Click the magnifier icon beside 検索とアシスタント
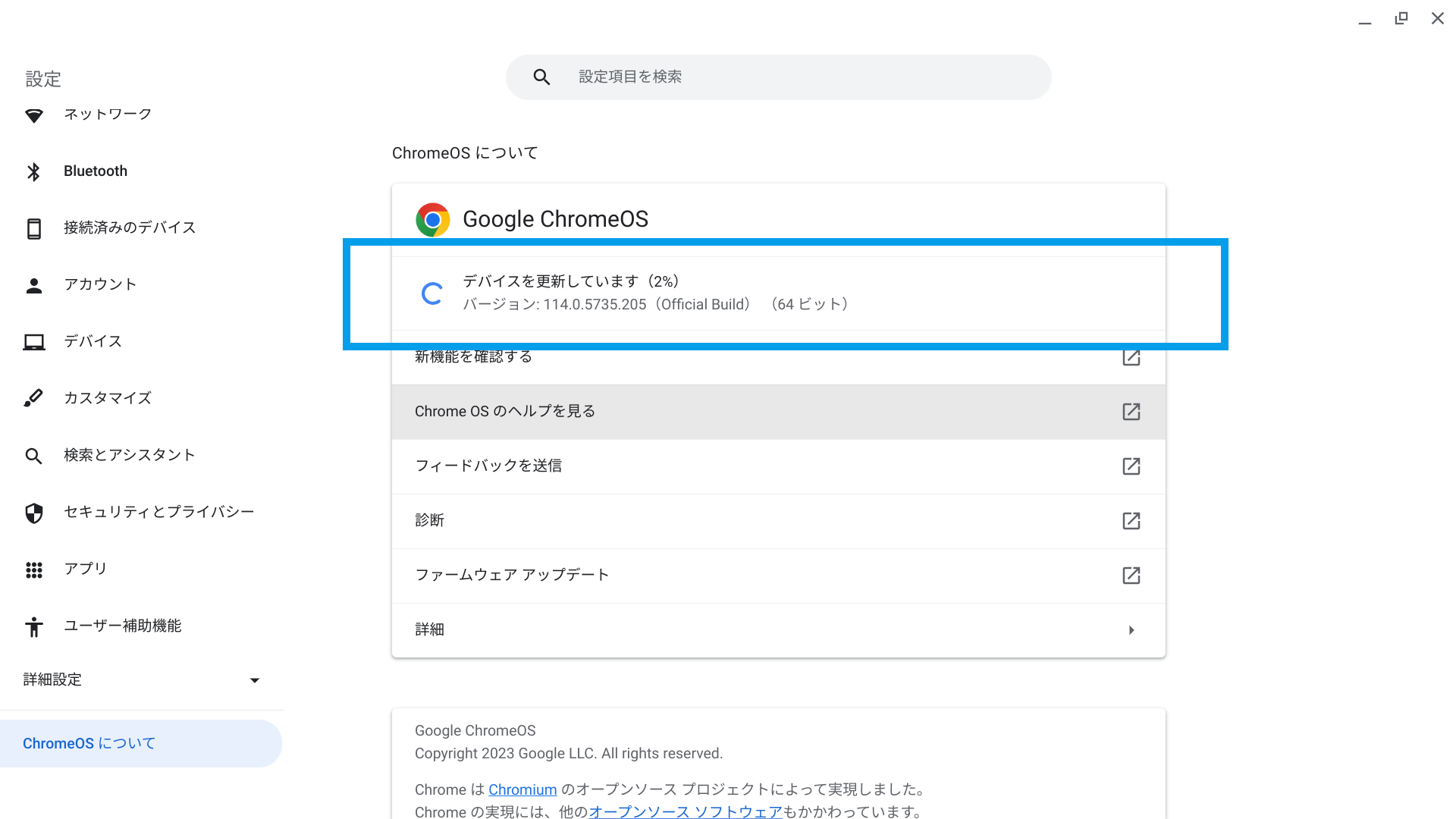This screenshot has width=1456, height=819. 33,456
